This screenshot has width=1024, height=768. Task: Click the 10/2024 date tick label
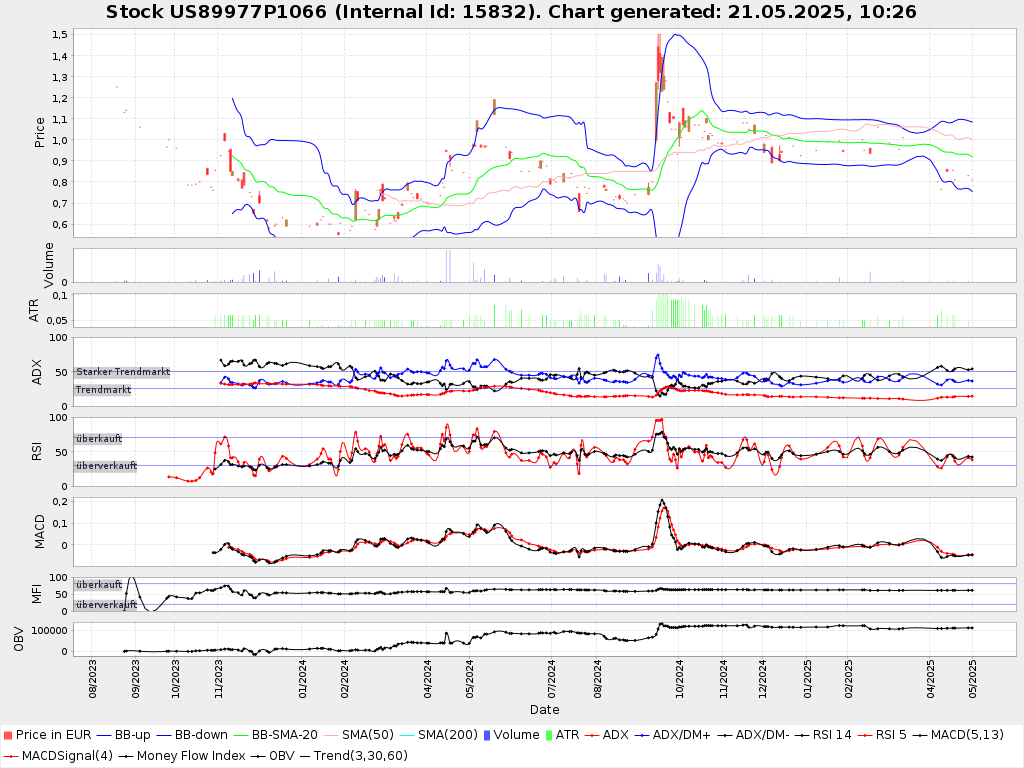click(x=679, y=679)
